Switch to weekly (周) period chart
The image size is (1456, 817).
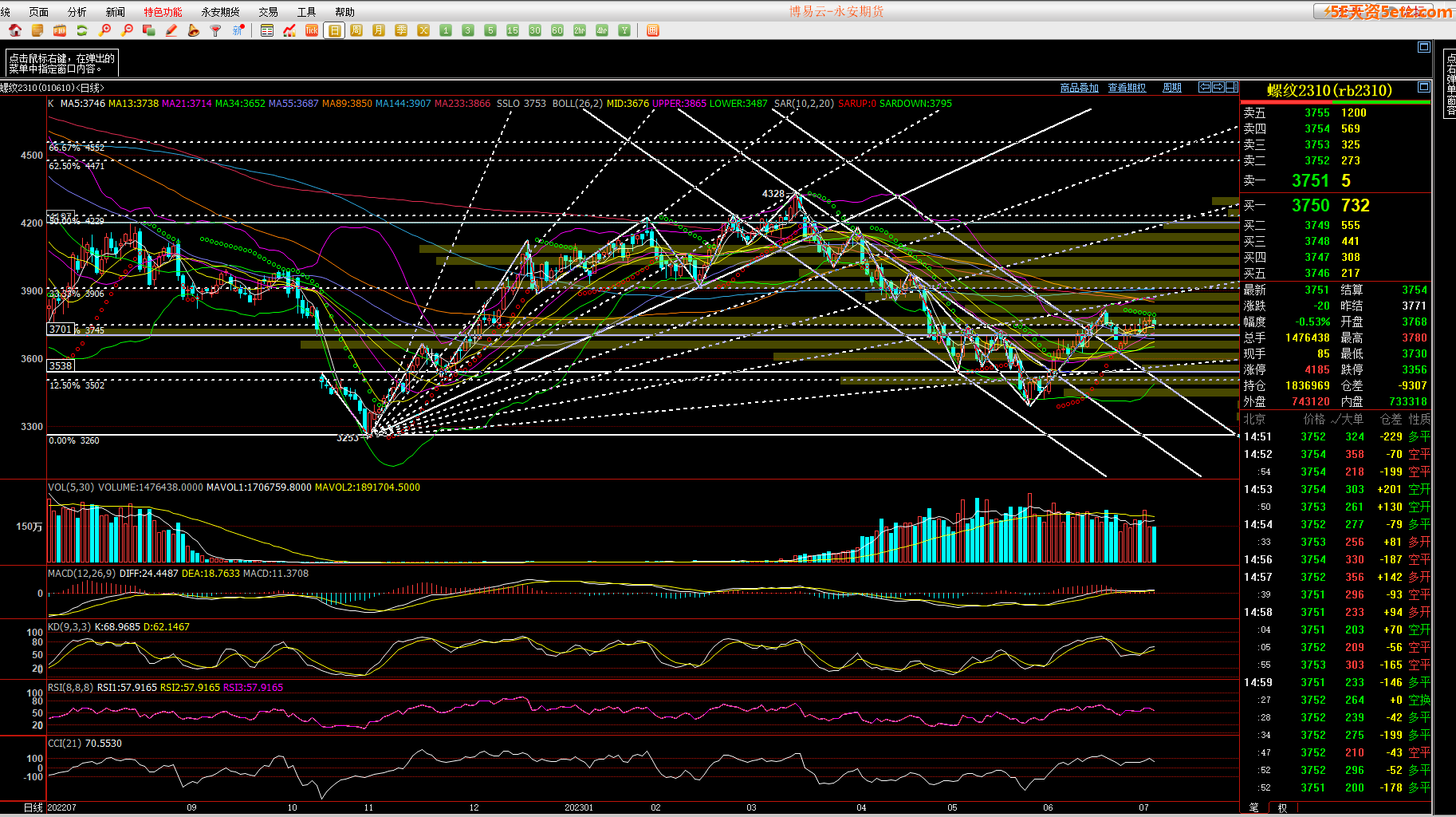[356, 30]
